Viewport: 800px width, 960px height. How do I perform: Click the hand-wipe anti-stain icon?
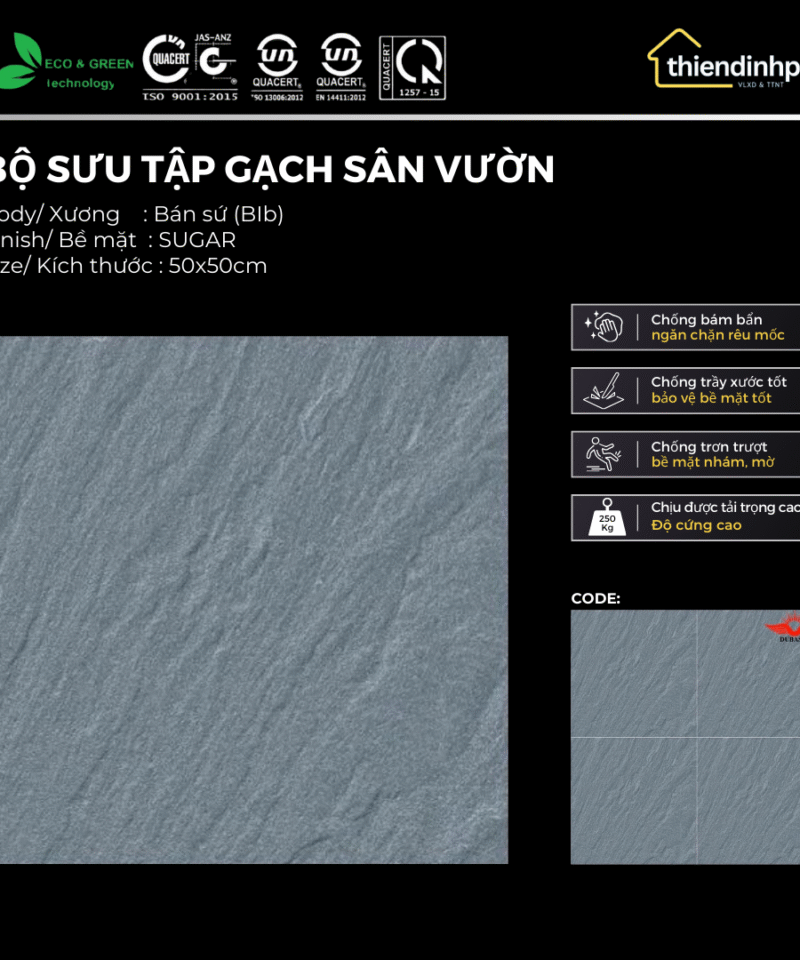pyautogui.click(x=604, y=327)
